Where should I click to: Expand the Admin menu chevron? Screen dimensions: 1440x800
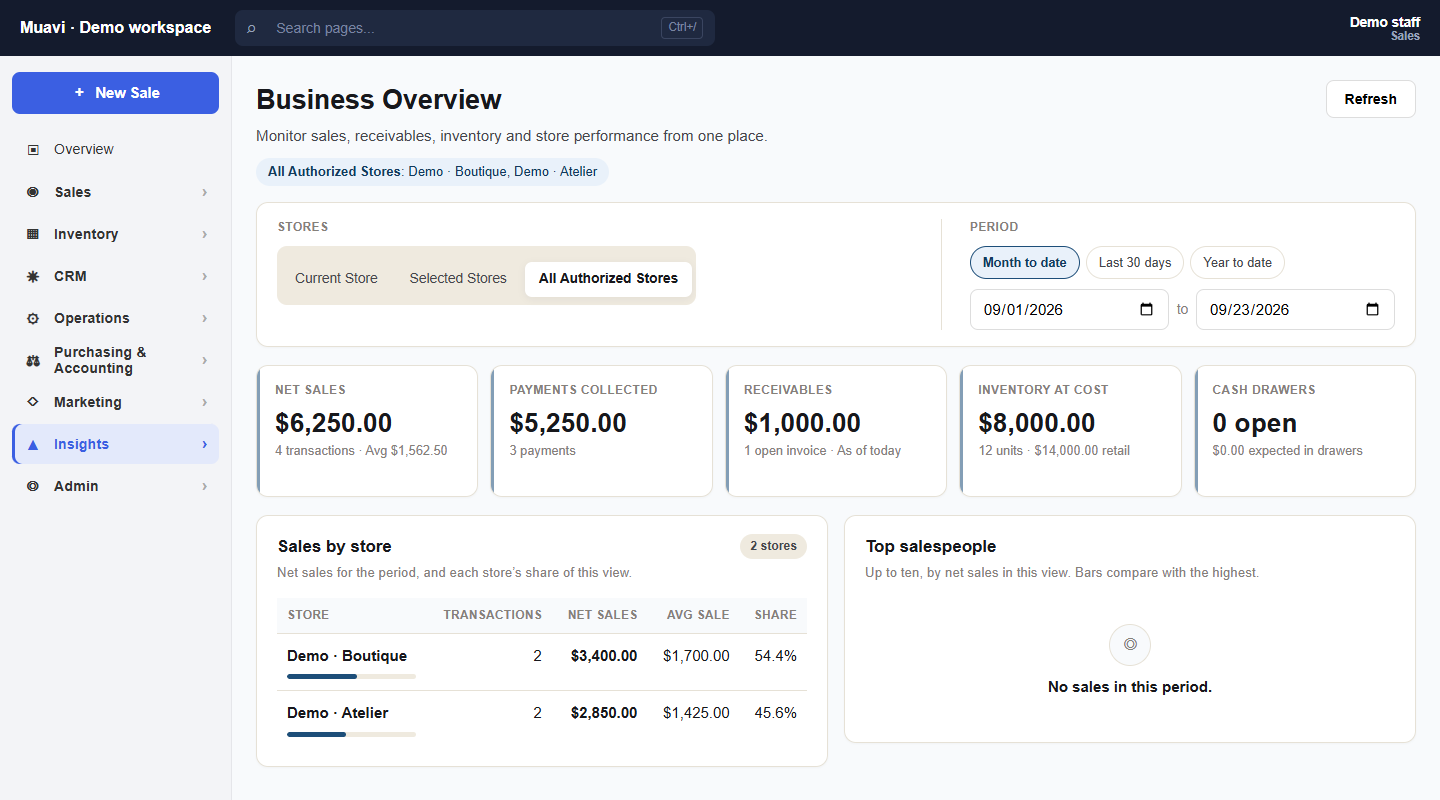coord(204,486)
